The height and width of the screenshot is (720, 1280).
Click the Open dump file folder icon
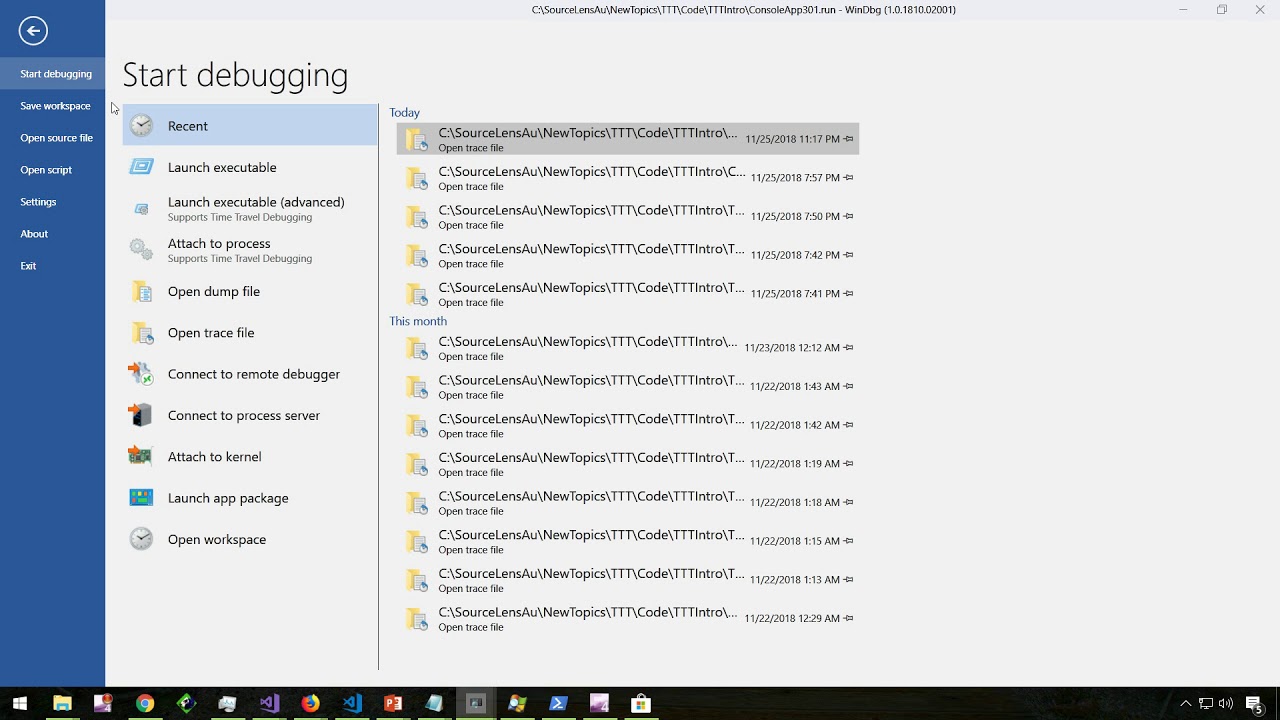coord(142,291)
